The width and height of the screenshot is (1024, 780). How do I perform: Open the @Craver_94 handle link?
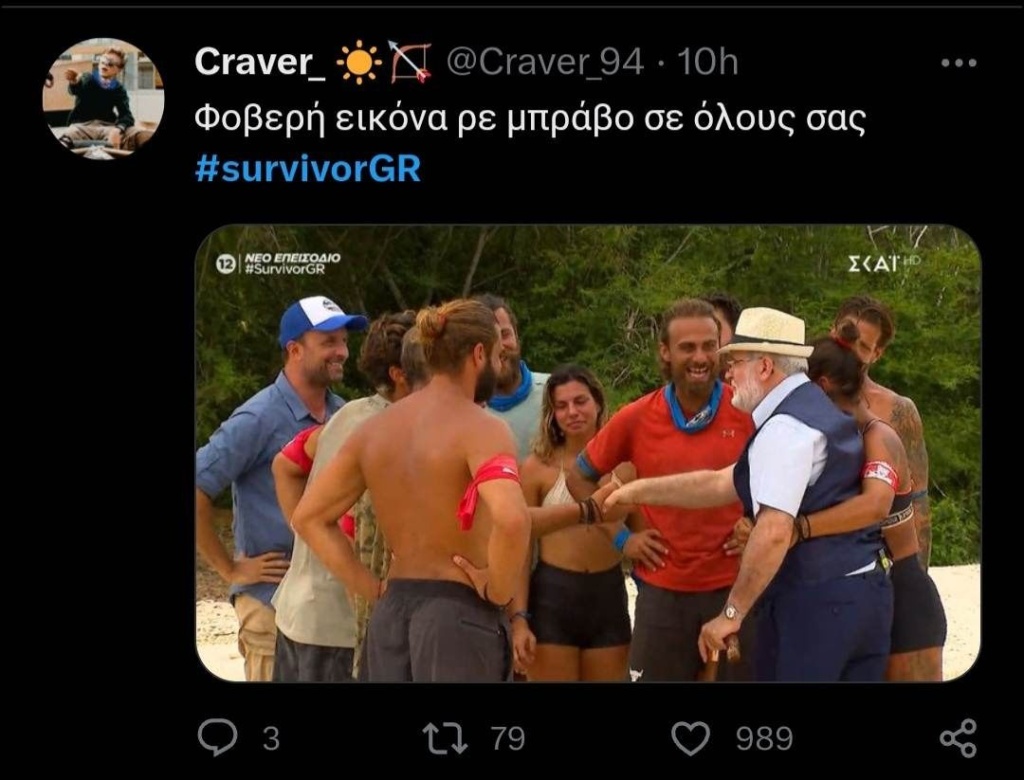pos(545,62)
